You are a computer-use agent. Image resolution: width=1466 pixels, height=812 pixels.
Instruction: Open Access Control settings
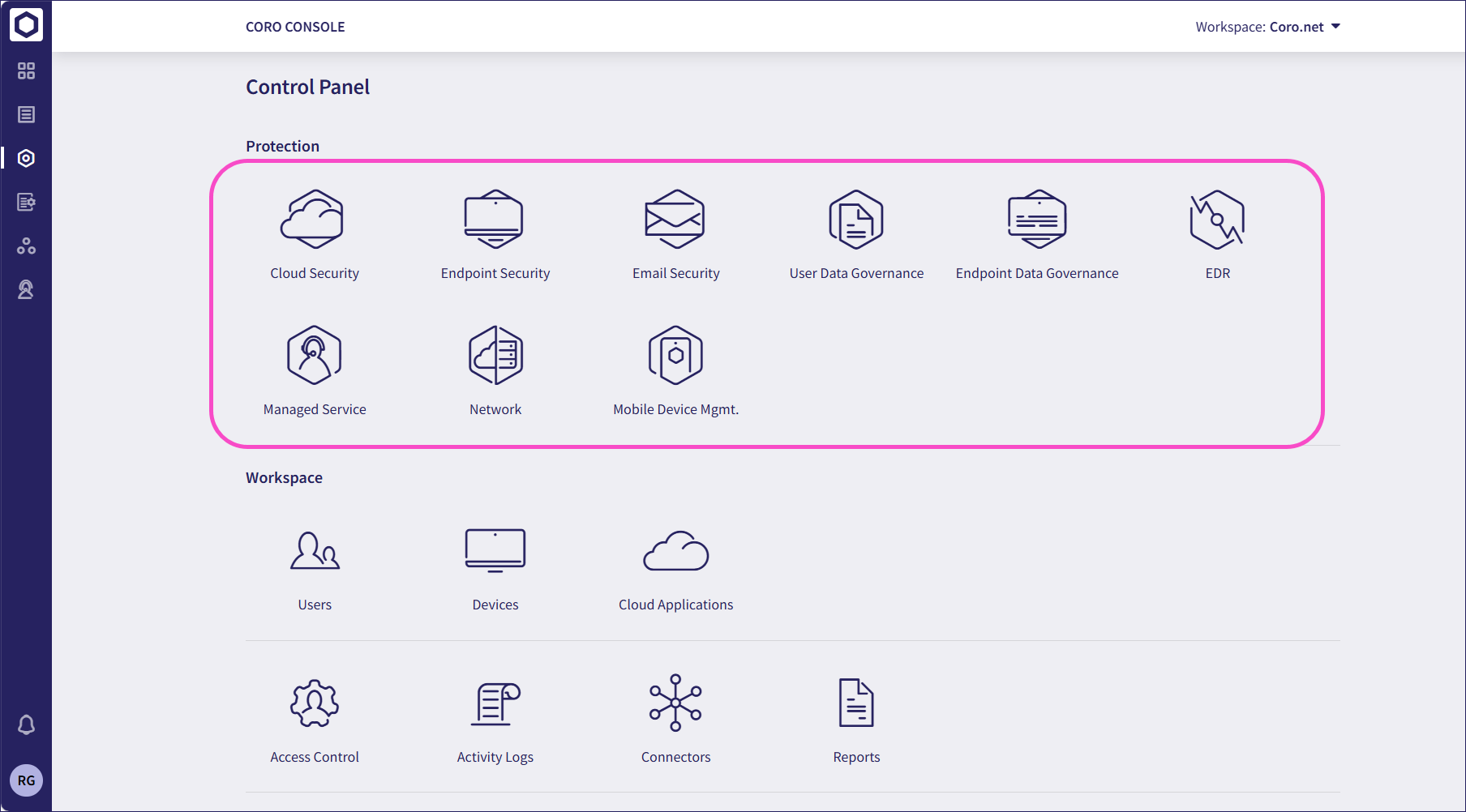(x=314, y=703)
